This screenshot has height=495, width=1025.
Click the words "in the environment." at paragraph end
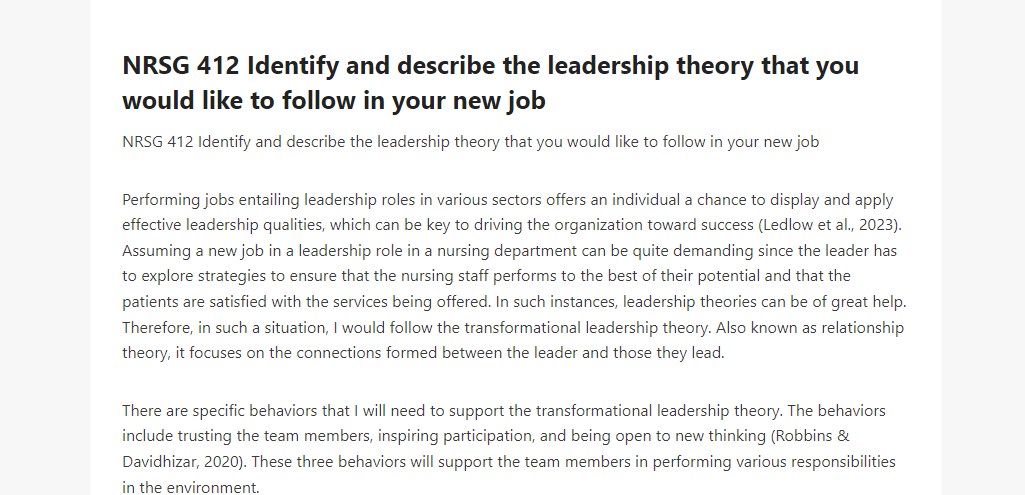pyautogui.click(x=191, y=488)
